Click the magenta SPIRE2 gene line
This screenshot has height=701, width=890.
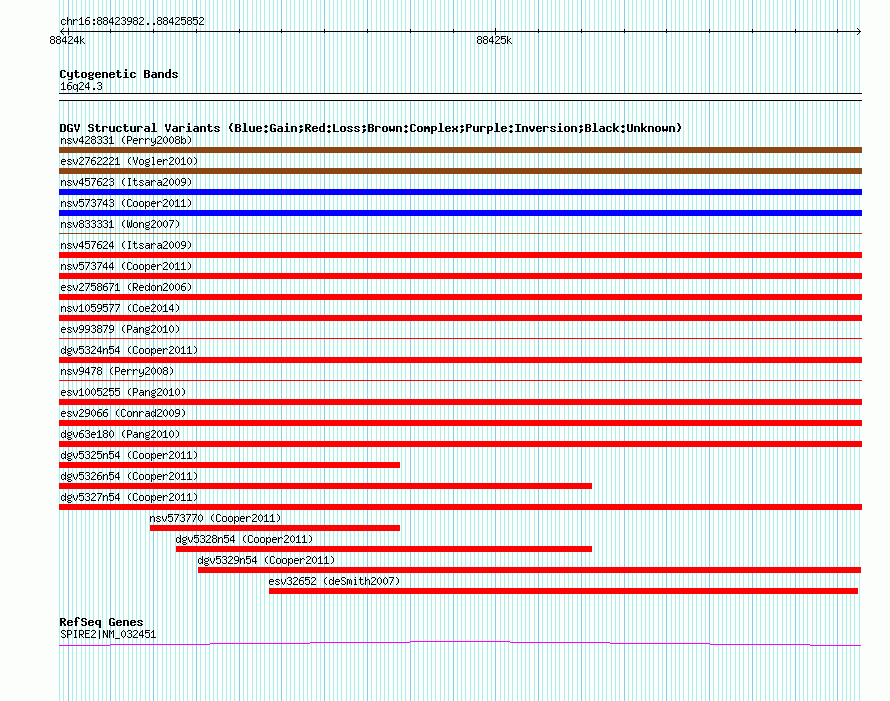[x=460, y=643]
